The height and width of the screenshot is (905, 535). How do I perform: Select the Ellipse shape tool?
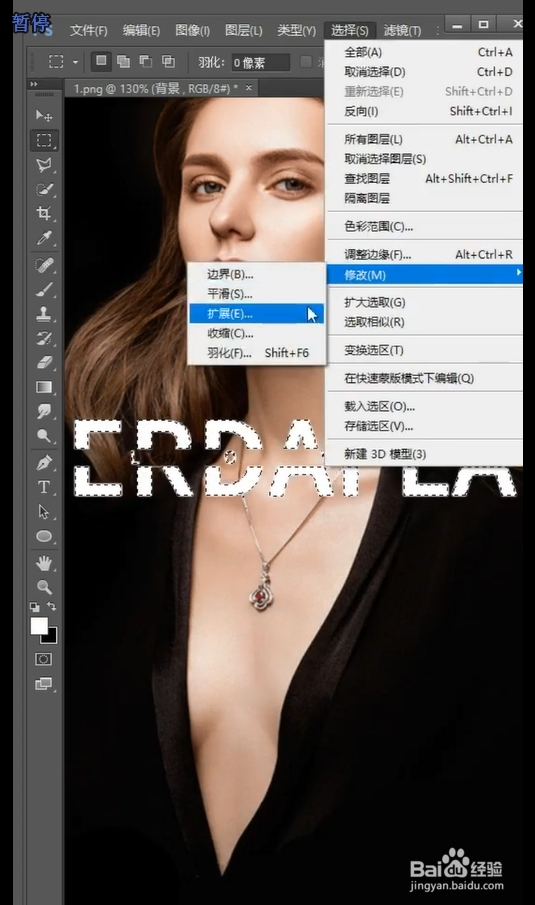[x=44, y=536]
